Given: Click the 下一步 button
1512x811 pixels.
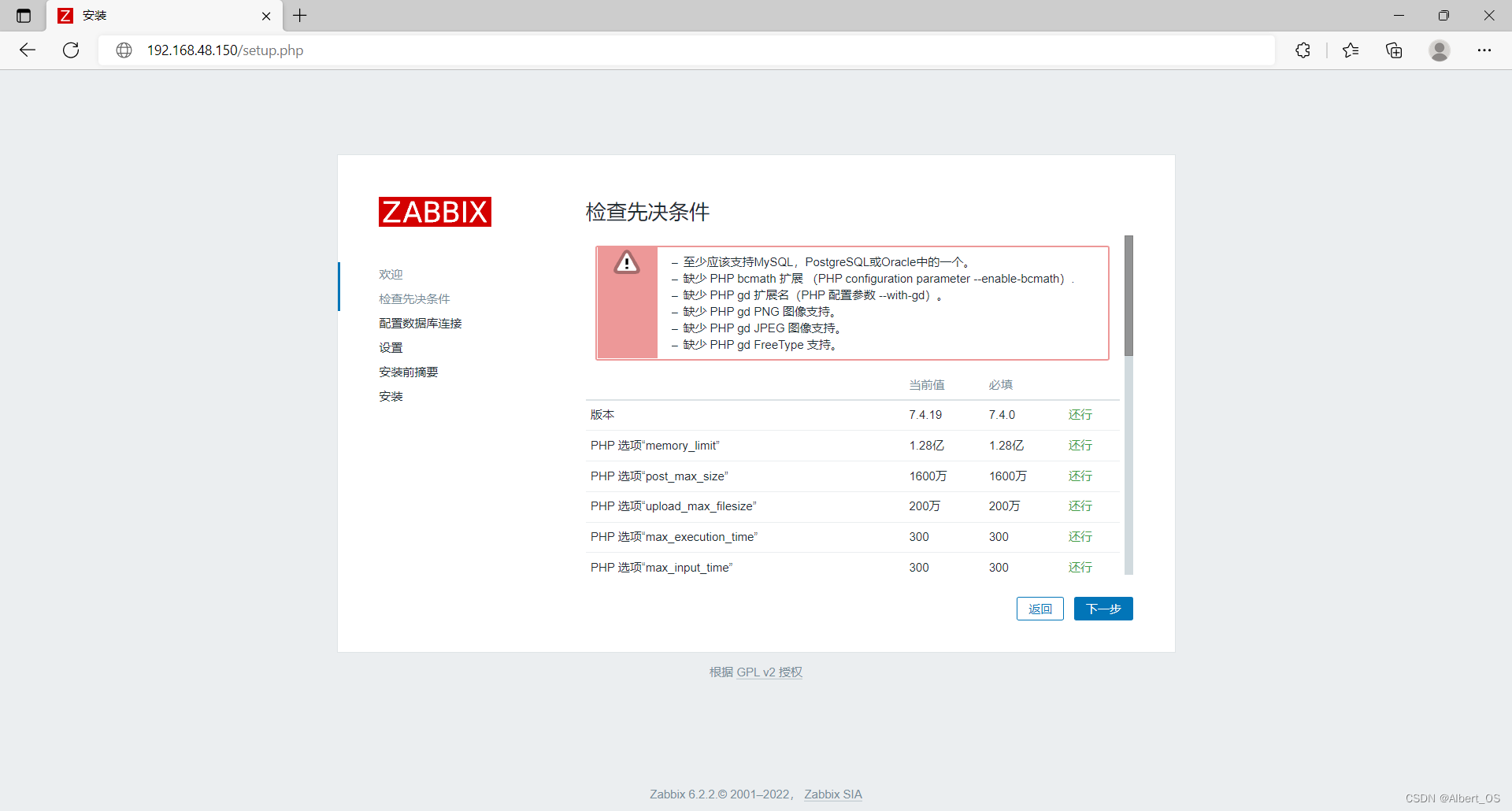Looking at the screenshot, I should [1103, 609].
